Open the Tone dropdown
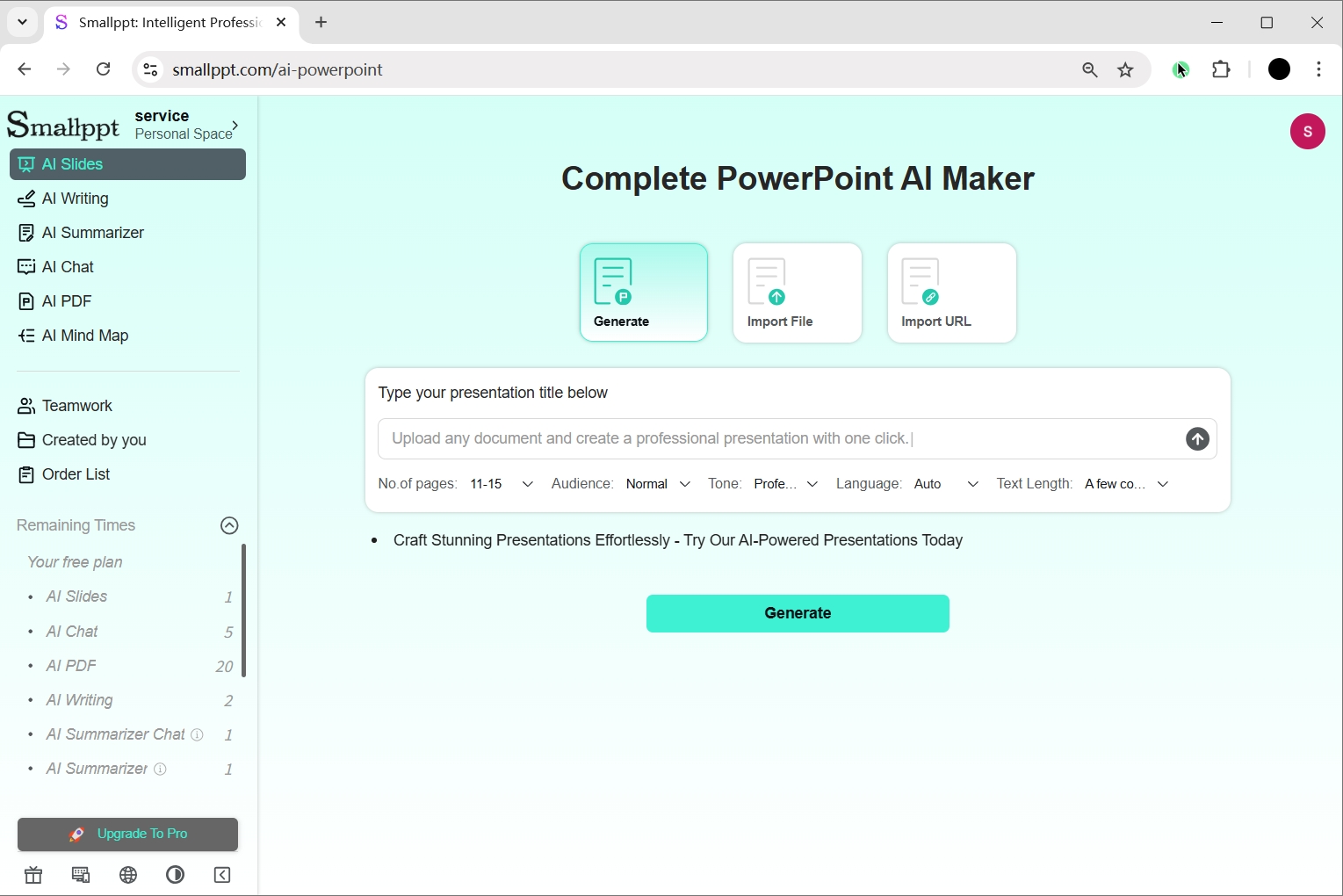 [x=786, y=484]
